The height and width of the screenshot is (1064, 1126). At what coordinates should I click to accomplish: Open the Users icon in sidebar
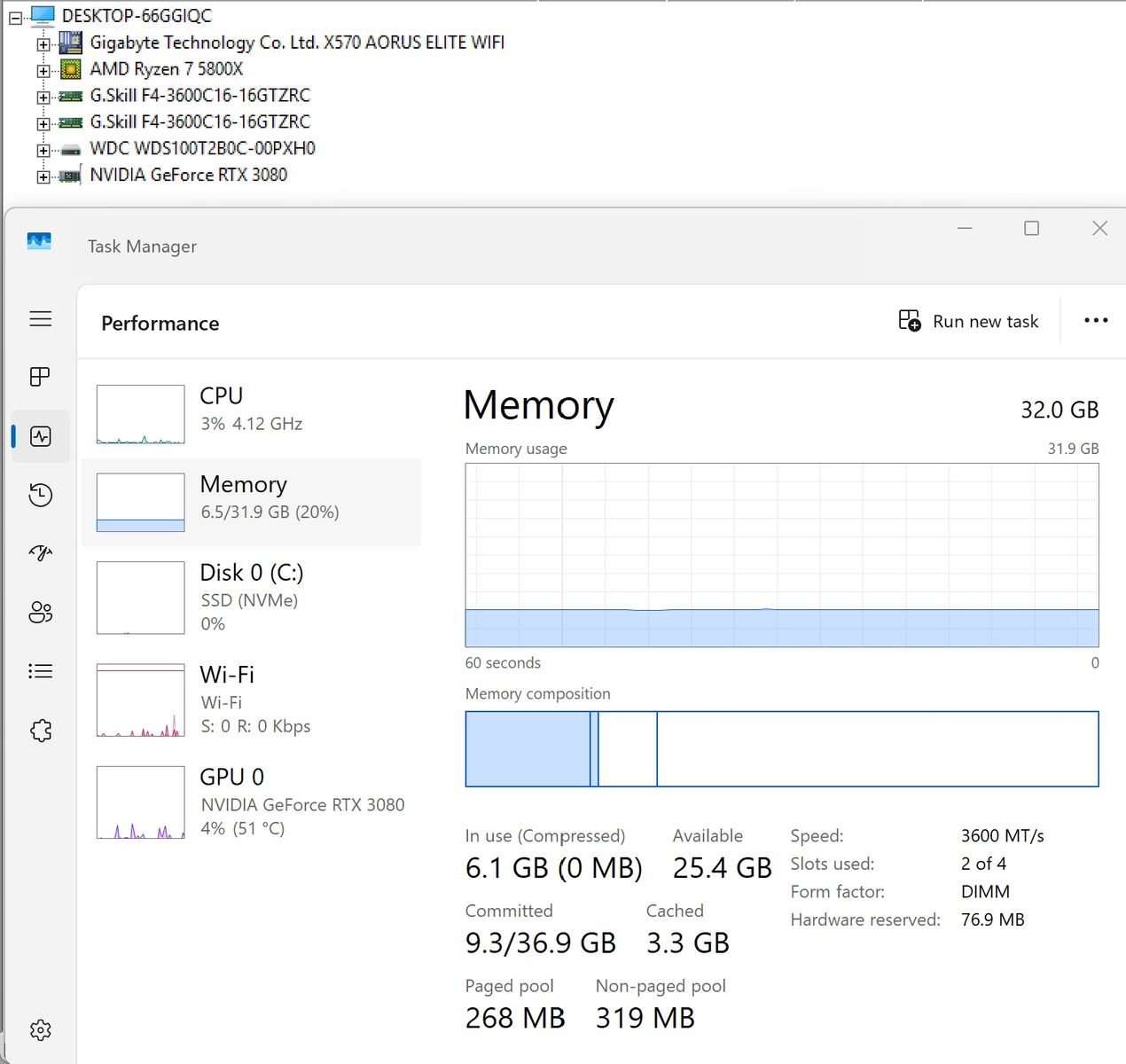(x=40, y=612)
